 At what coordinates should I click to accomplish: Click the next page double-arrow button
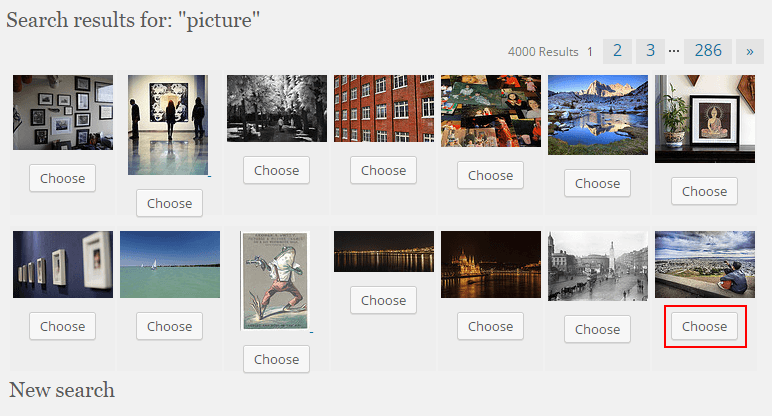click(749, 51)
